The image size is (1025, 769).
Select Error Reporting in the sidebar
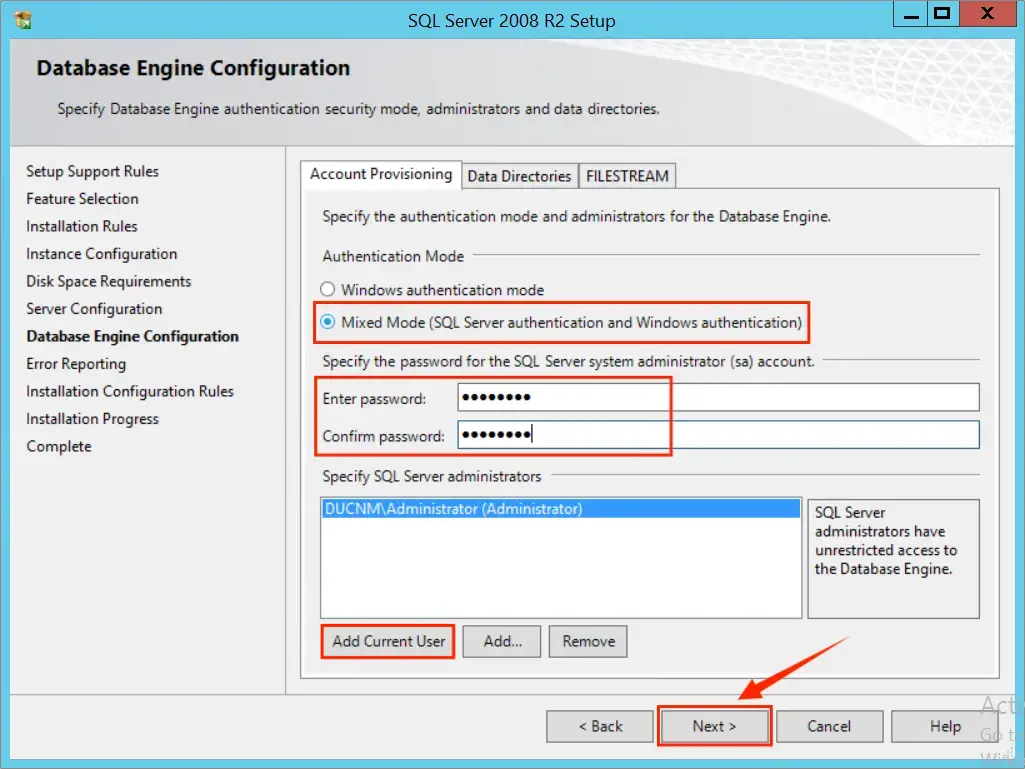(76, 364)
